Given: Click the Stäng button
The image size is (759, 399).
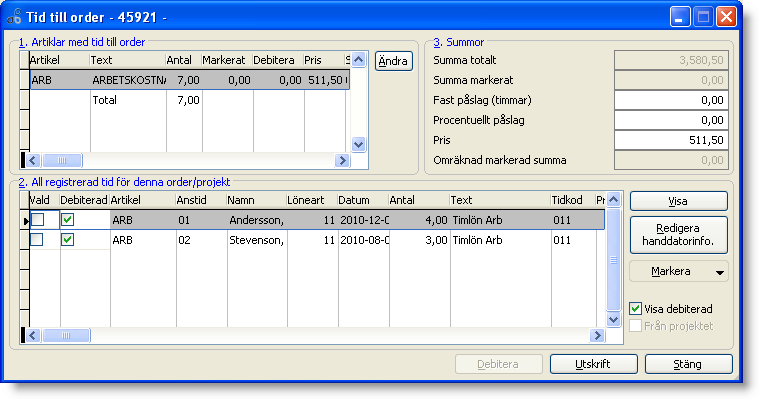Looking at the screenshot, I should tap(688, 364).
